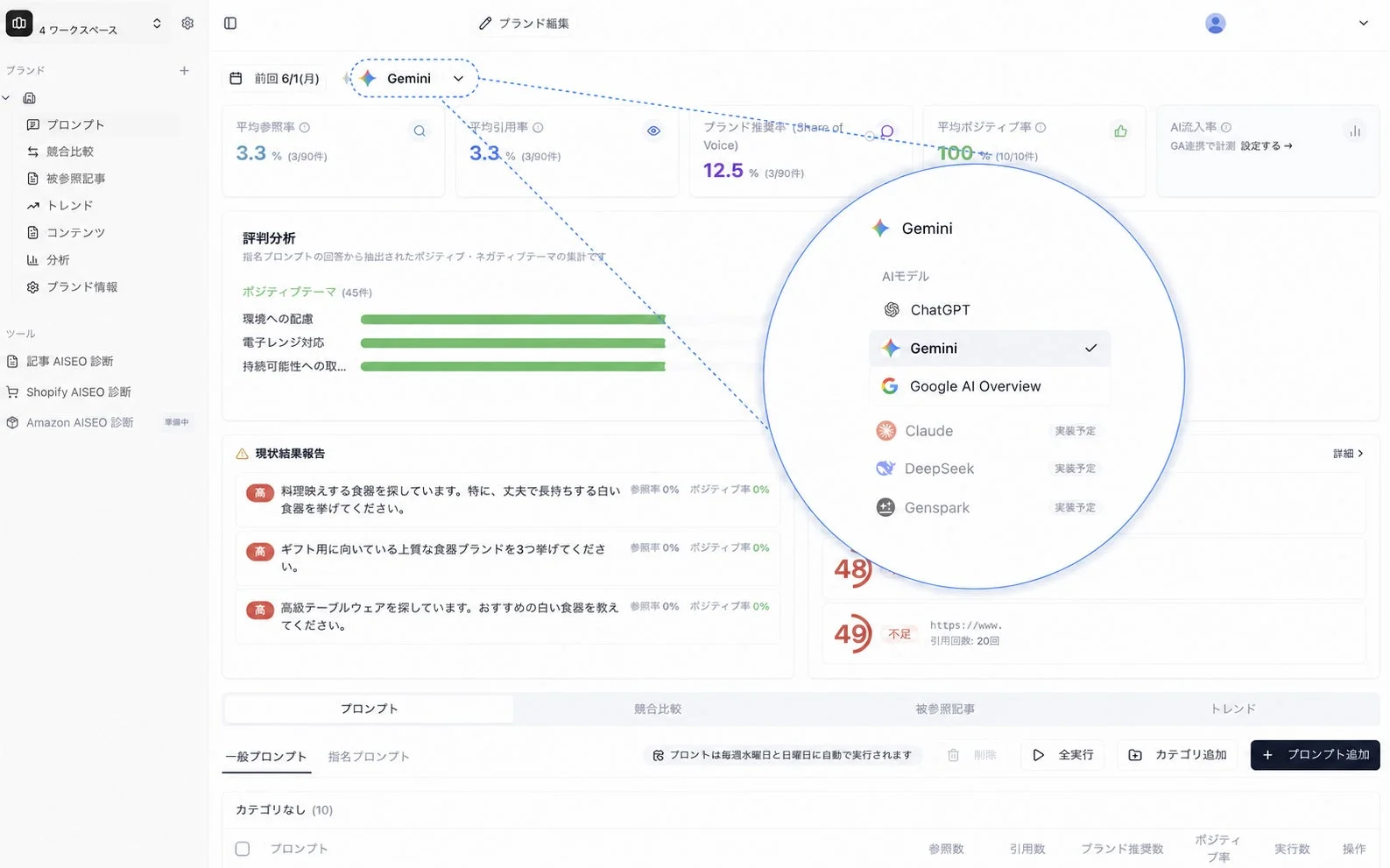Click the brand building icon in tree
This screenshot has width=1390, height=868.
(x=30, y=98)
